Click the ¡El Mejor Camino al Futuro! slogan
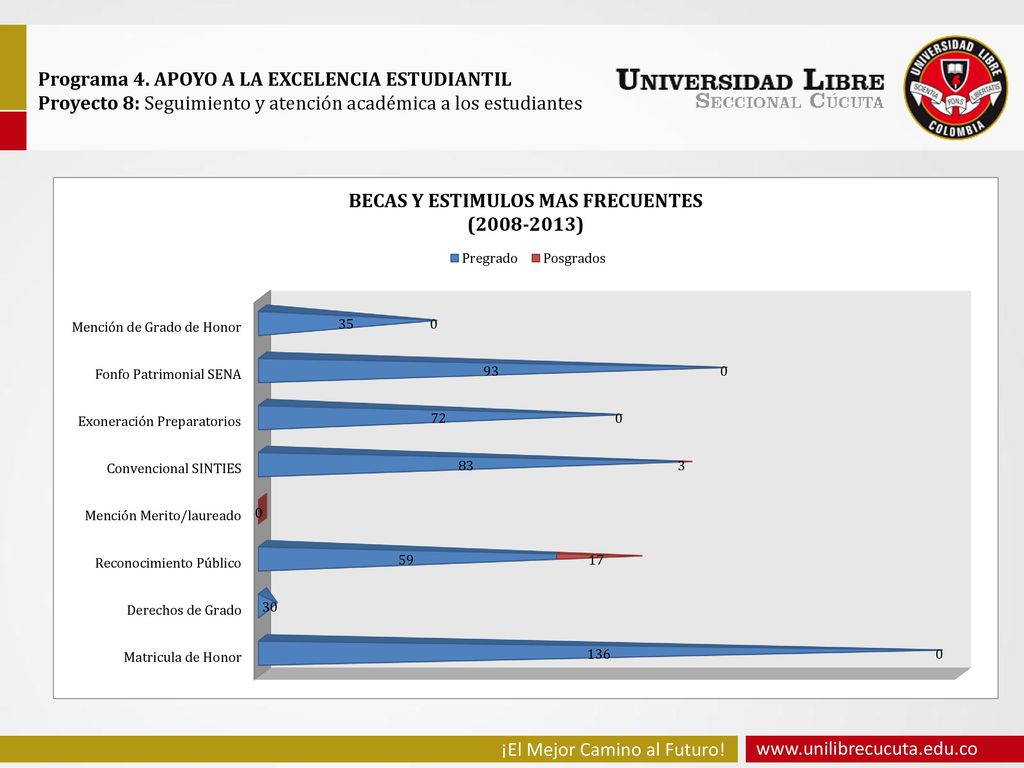Image resolution: width=1024 pixels, height=768 pixels. (613, 748)
